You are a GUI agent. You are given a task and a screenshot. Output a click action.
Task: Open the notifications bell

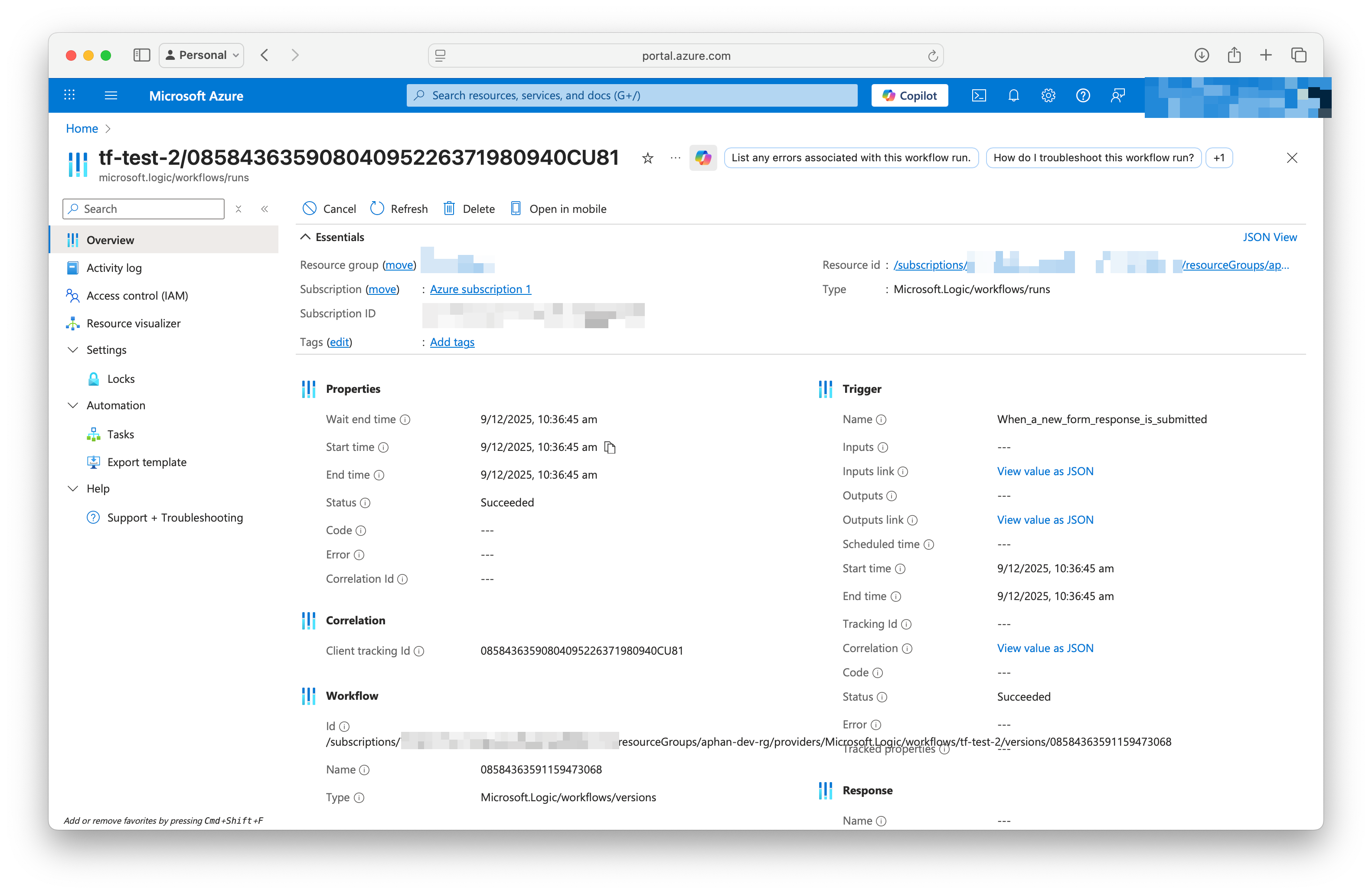[1013, 96]
